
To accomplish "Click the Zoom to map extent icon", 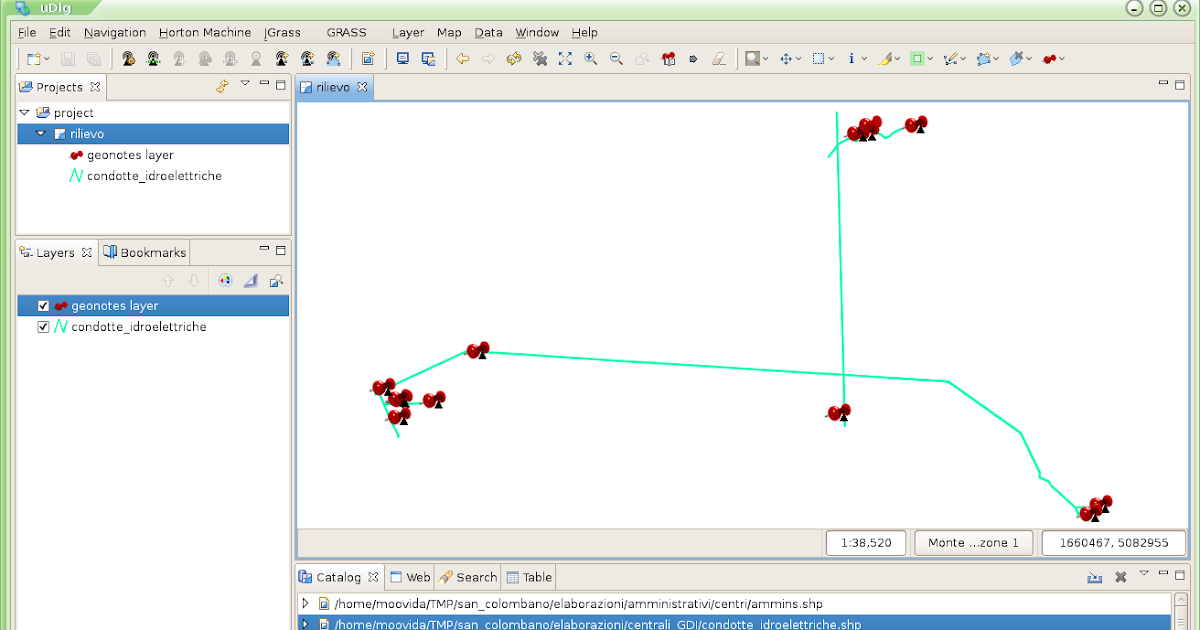I will (x=565, y=58).
